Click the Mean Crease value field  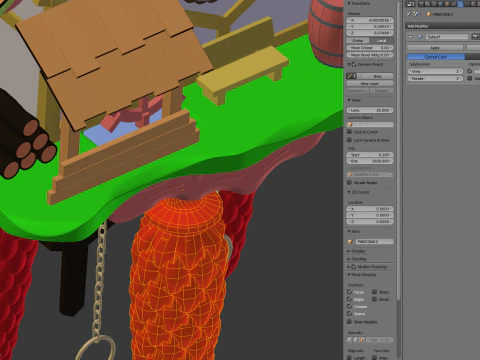point(370,48)
